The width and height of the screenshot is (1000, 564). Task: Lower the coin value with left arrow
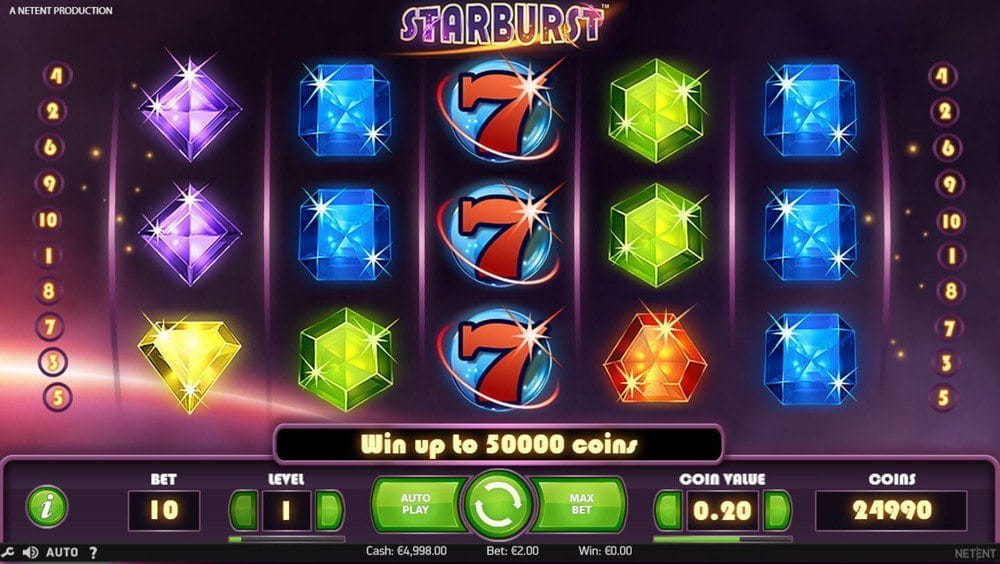click(668, 510)
